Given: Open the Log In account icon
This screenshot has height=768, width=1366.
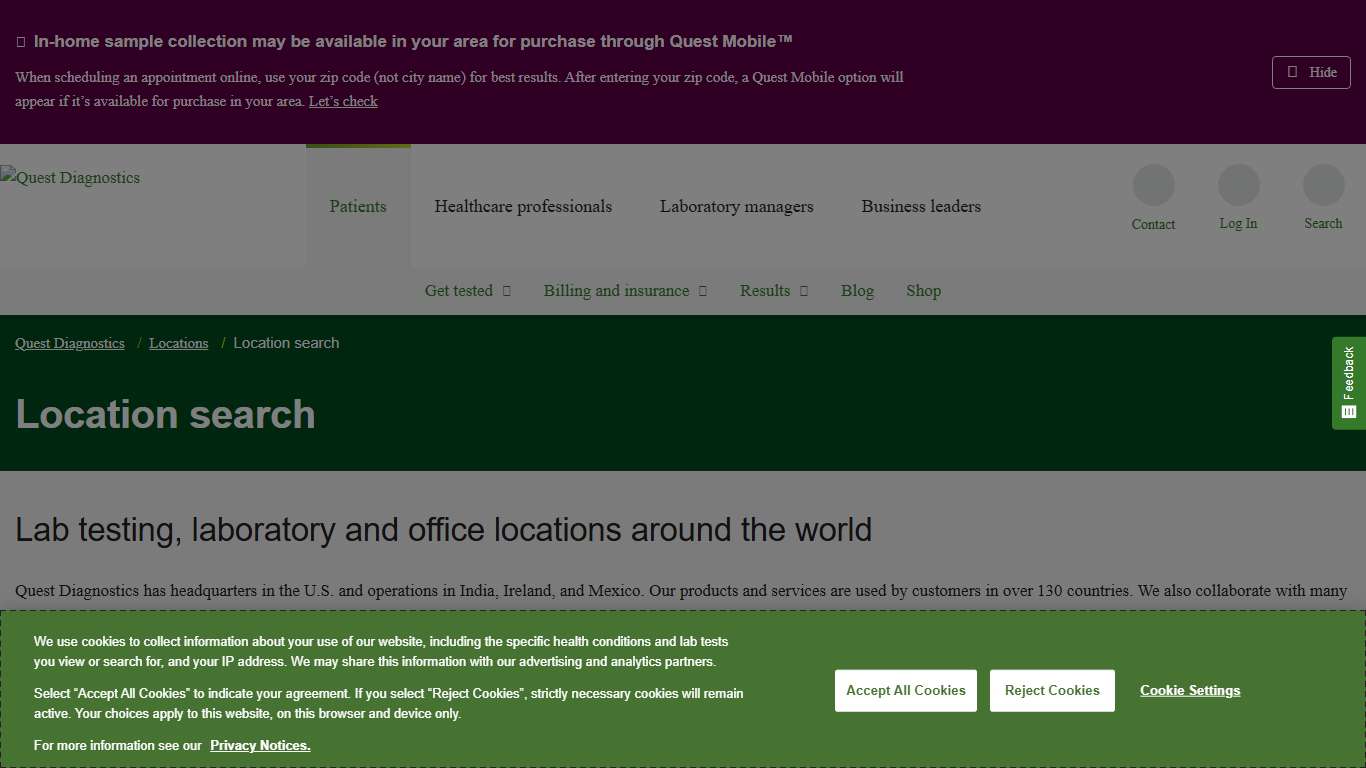Looking at the screenshot, I should [1238, 186].
